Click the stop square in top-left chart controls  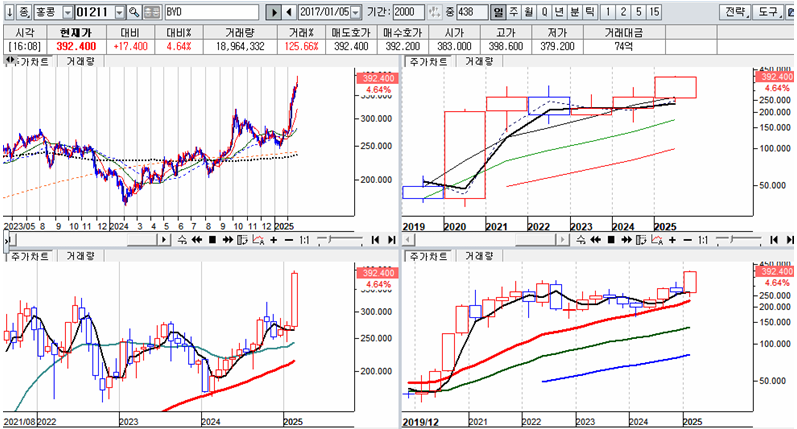tap(211, 241)
